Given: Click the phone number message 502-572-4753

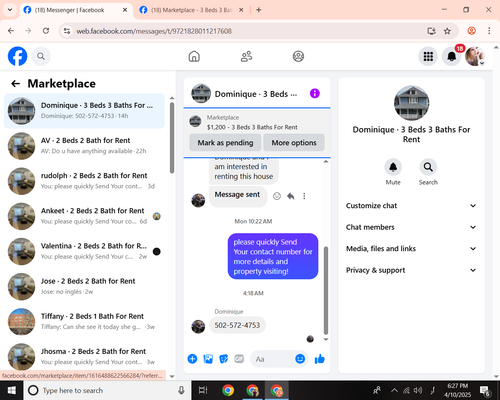Looking at the screenshot, I should (237, 325).
